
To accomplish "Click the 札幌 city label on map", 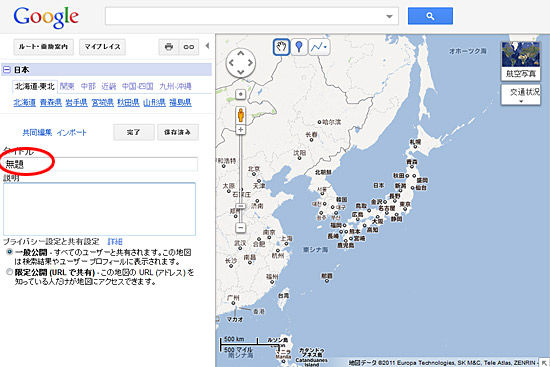I will pos(415,142).
